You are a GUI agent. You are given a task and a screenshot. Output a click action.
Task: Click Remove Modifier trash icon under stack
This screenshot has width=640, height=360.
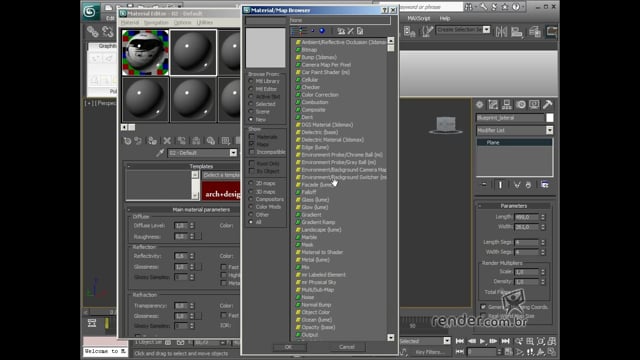[x=528, y=185]
